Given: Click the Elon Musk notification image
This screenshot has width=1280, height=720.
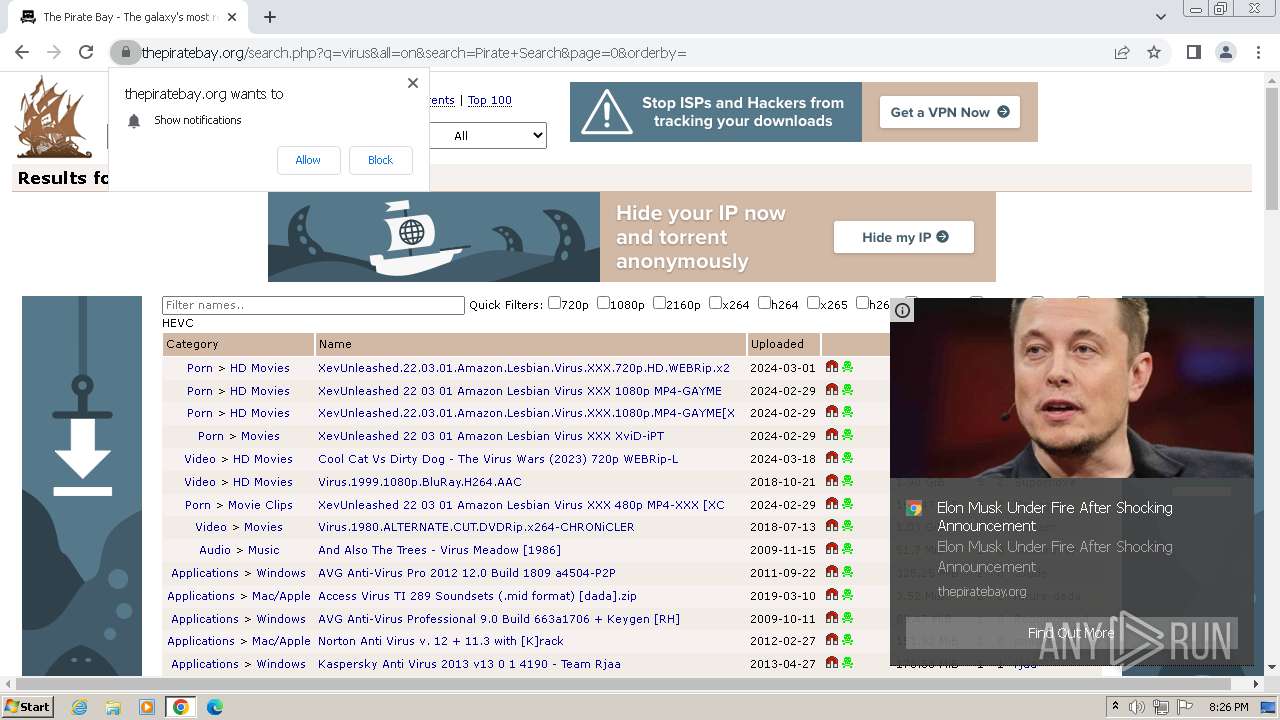Looking at the screenshot, I should (1072, 388).
